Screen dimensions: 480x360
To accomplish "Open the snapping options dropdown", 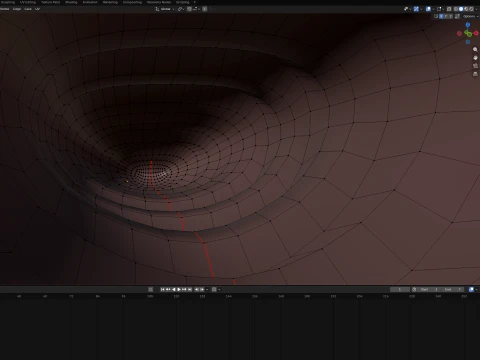I will click(196, 9).
